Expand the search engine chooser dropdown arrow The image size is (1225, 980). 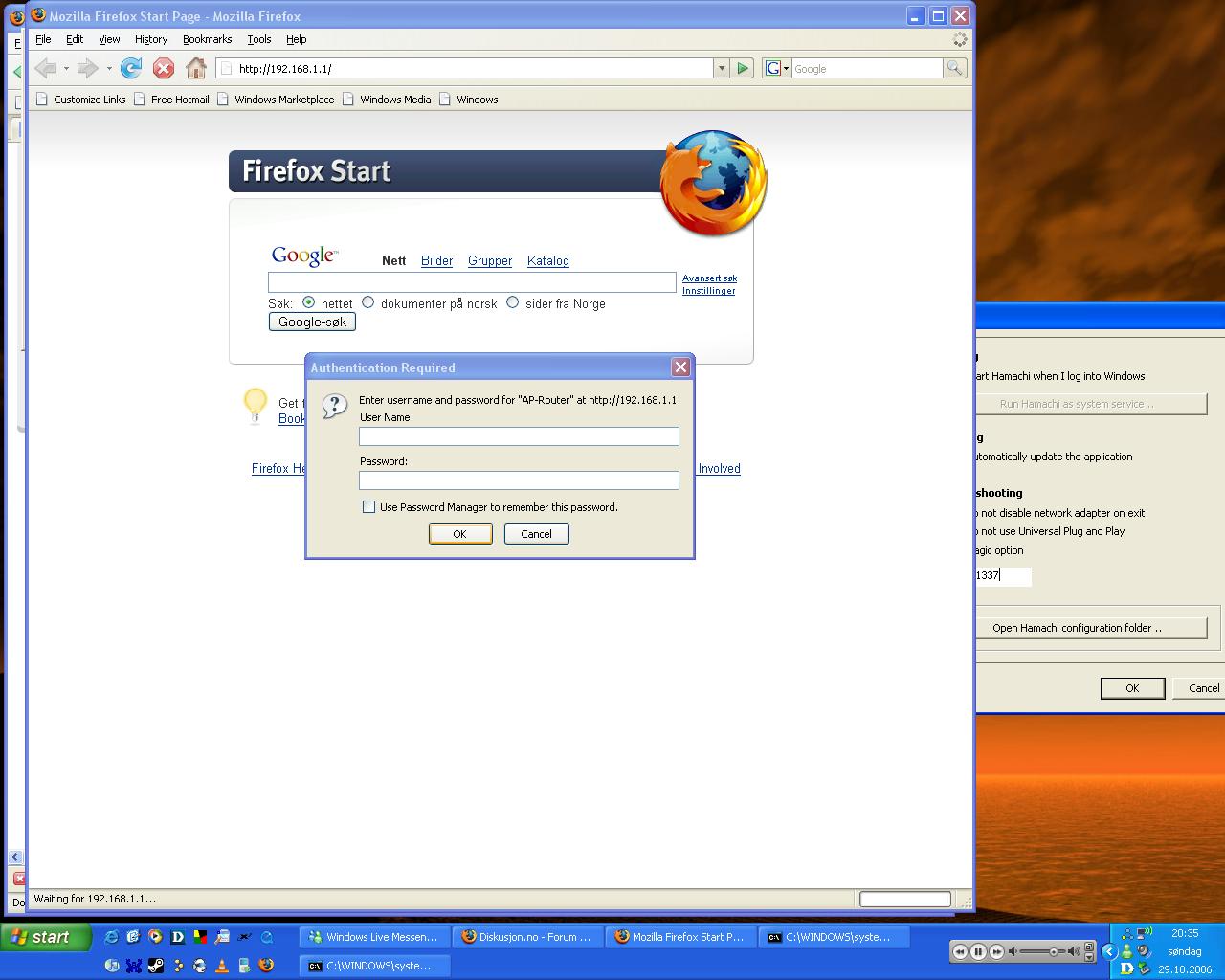click(786, 68)
